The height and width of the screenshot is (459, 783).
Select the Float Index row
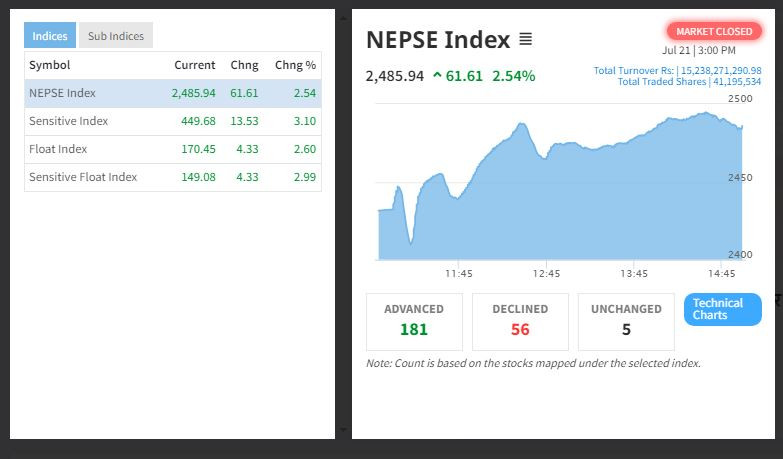click(173, 149)
